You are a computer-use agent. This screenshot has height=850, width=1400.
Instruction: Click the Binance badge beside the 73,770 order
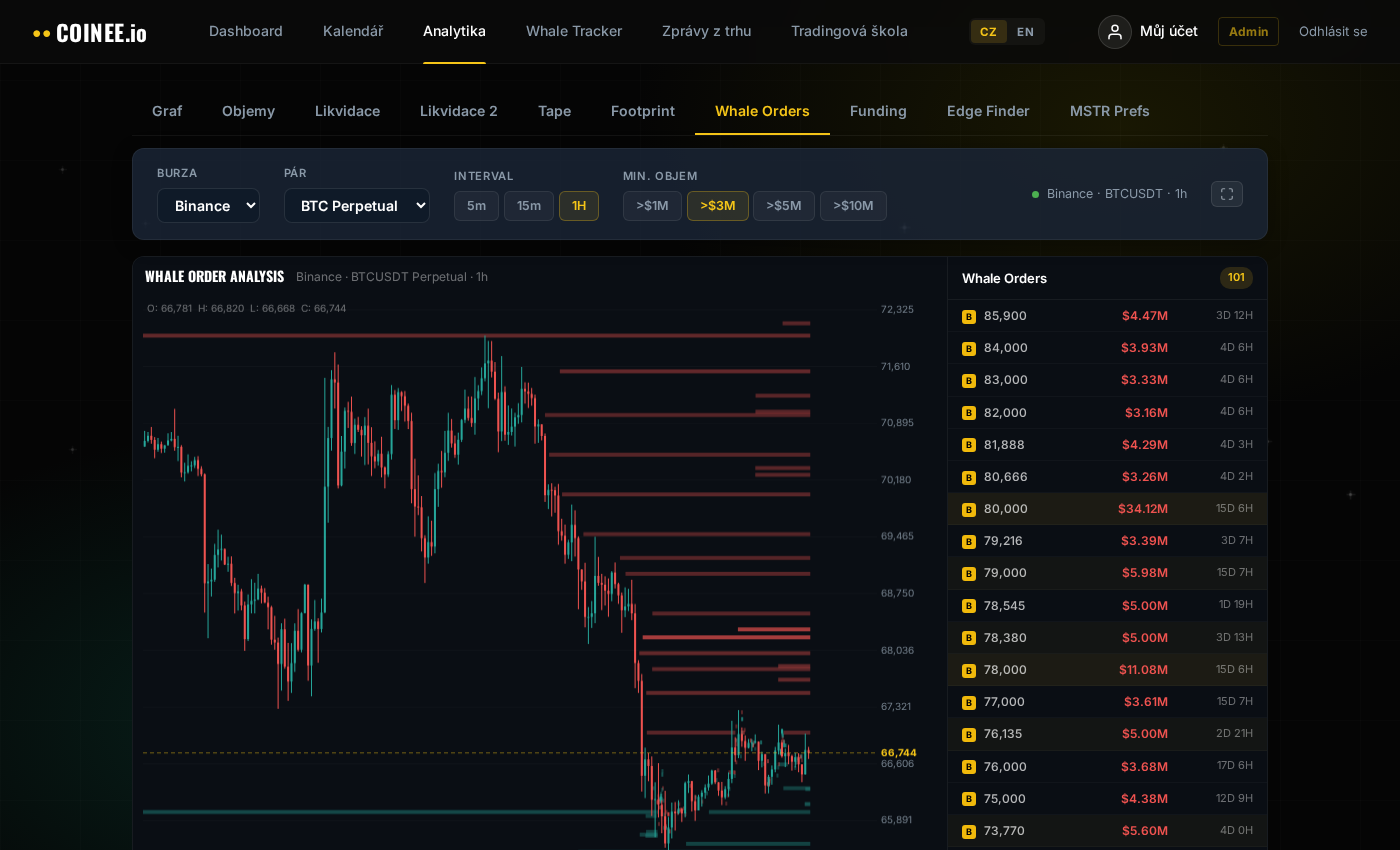coord(969,831)
